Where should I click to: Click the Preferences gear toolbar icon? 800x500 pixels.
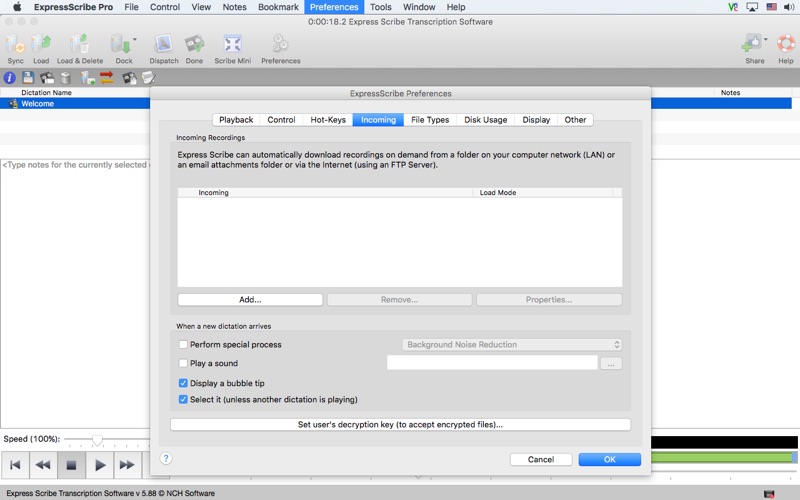pos(281,49)
